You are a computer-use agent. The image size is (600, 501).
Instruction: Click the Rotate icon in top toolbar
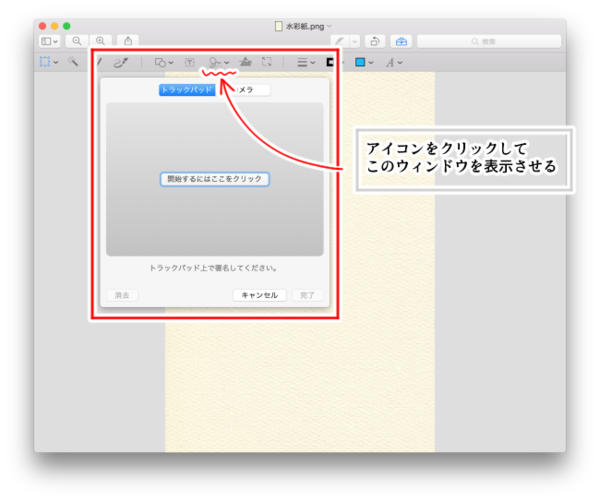374,41
